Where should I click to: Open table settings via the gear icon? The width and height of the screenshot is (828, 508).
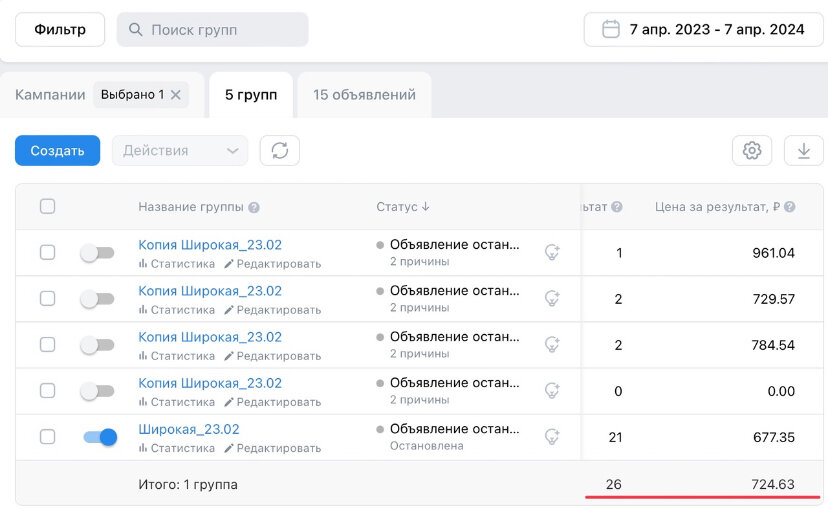click(x=752, y=150)
